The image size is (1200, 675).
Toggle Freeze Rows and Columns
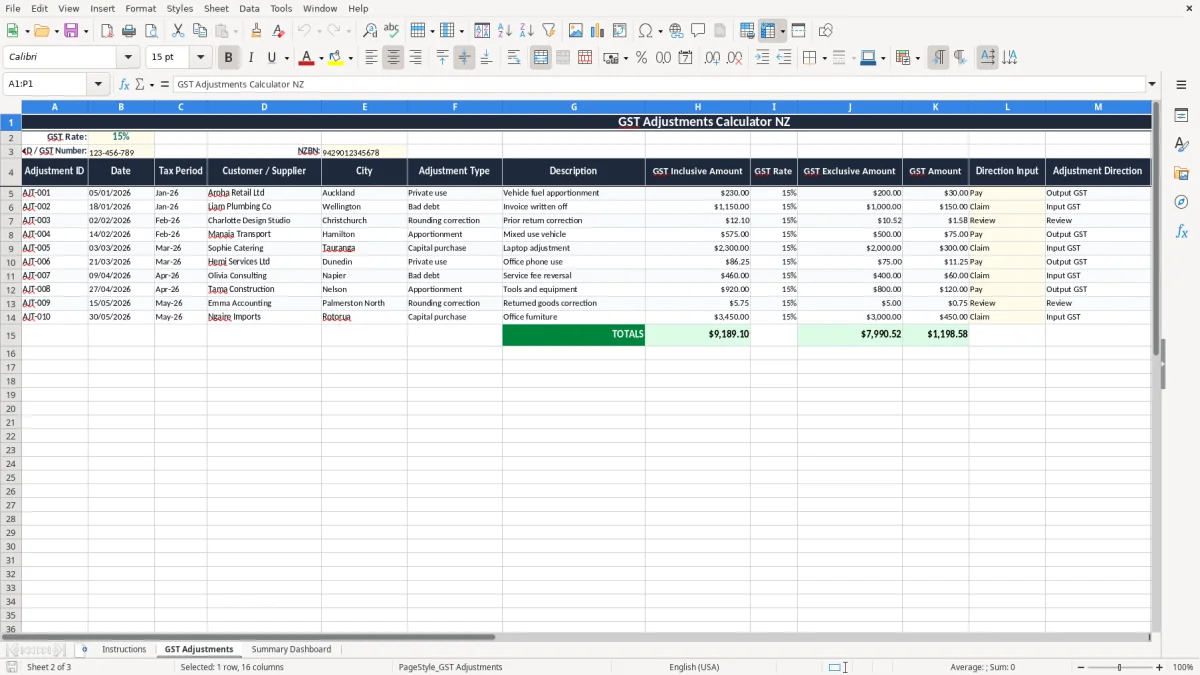click(768, 31)
